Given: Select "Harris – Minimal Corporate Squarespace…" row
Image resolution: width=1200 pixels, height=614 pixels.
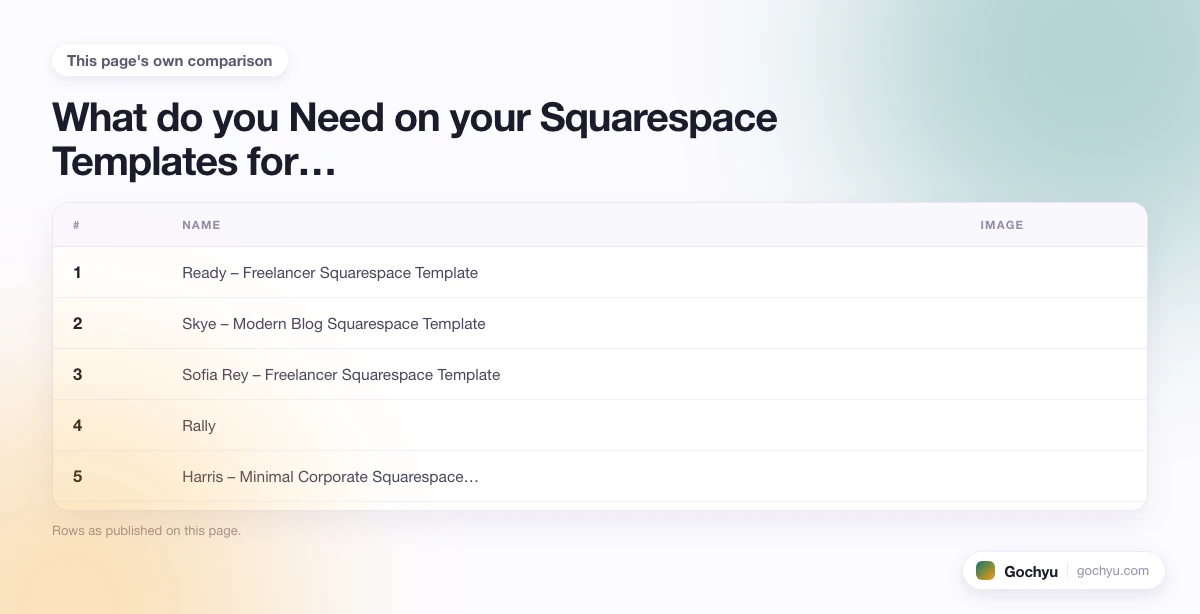Looking at the screenshot, I should [600, 476].
